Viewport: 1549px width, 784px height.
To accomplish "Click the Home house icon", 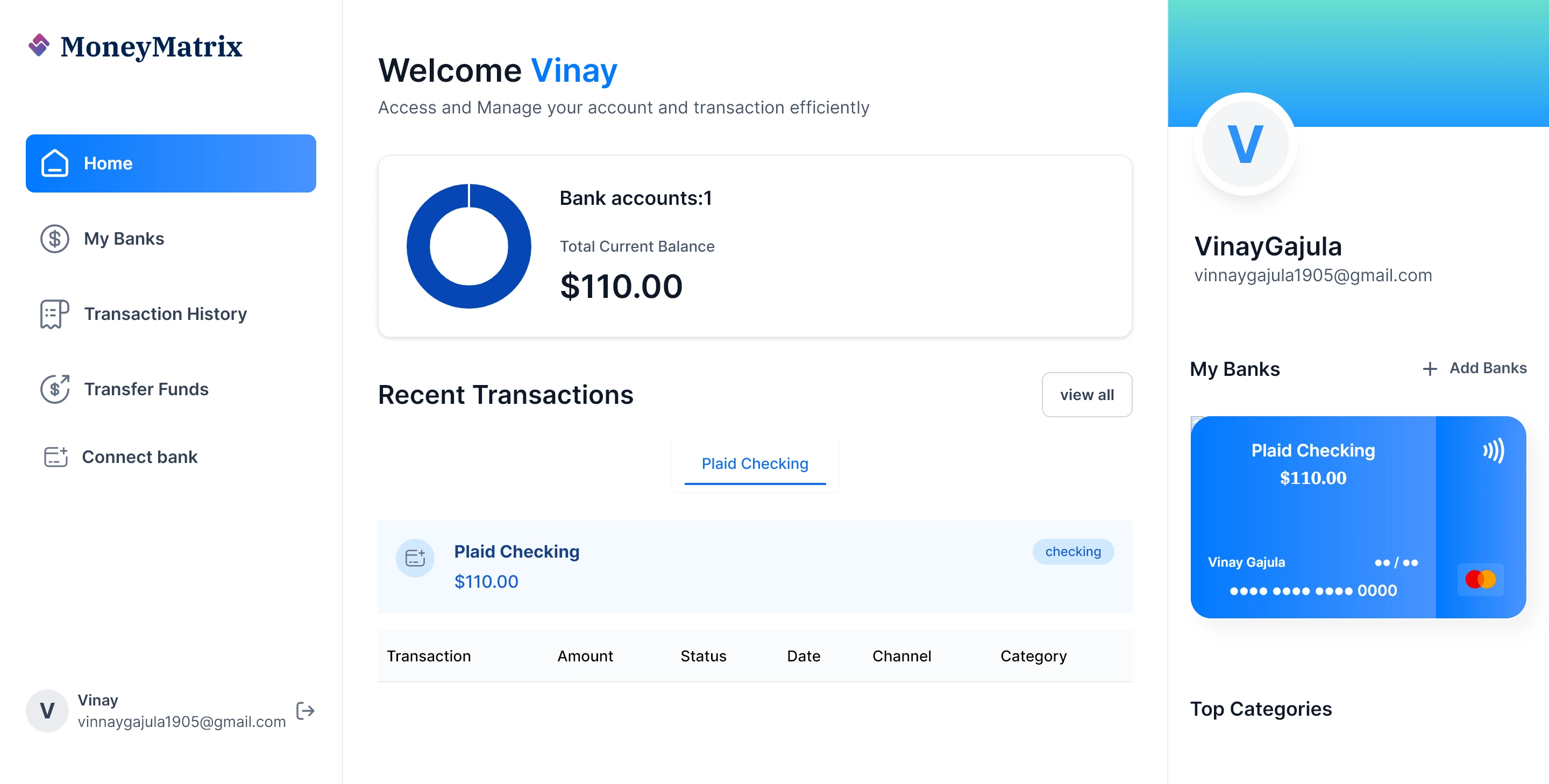I will [x=55, y=163].
